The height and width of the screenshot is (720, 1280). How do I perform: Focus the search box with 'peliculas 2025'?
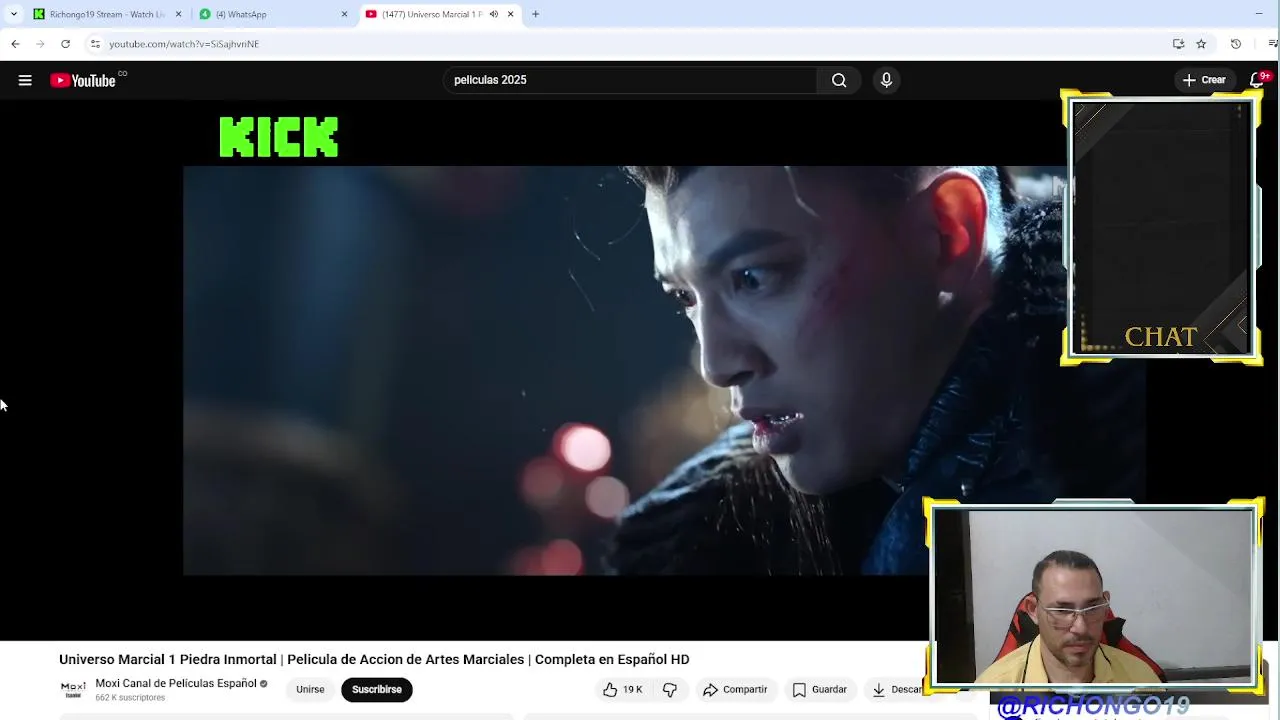(x=630, y=80)
